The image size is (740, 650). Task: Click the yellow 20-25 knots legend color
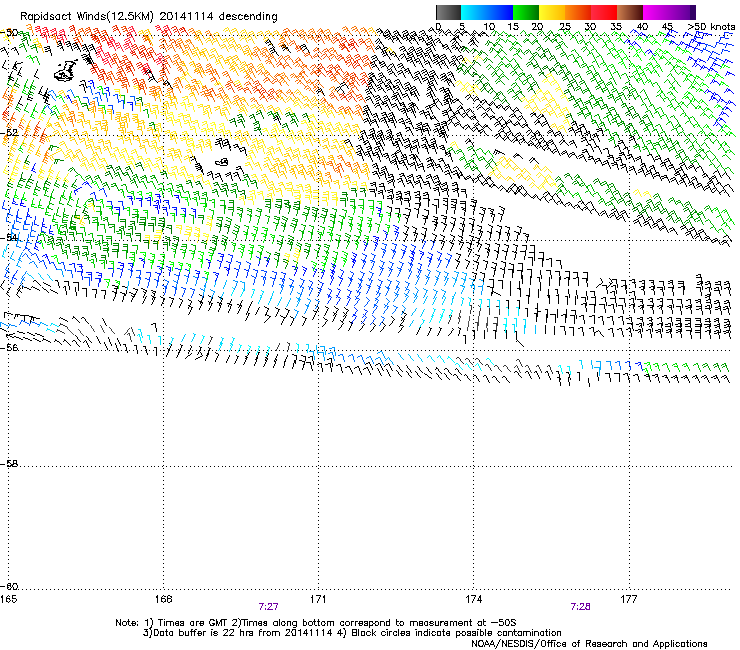point(551,12)
